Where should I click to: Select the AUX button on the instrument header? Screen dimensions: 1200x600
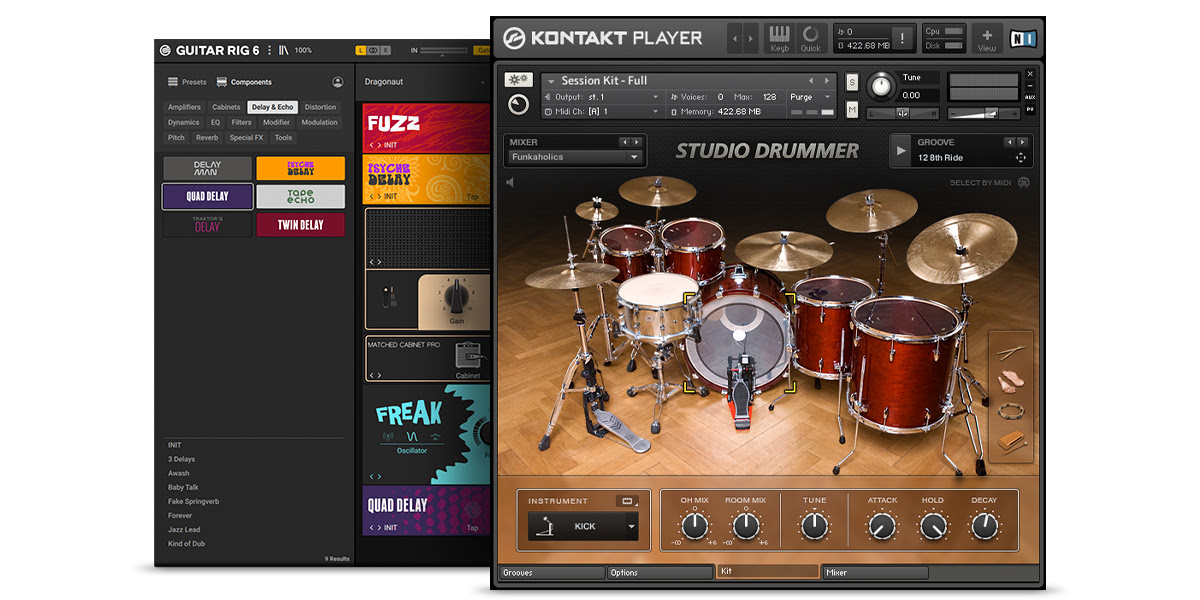pyautogui.click(x=1031, y=97)
